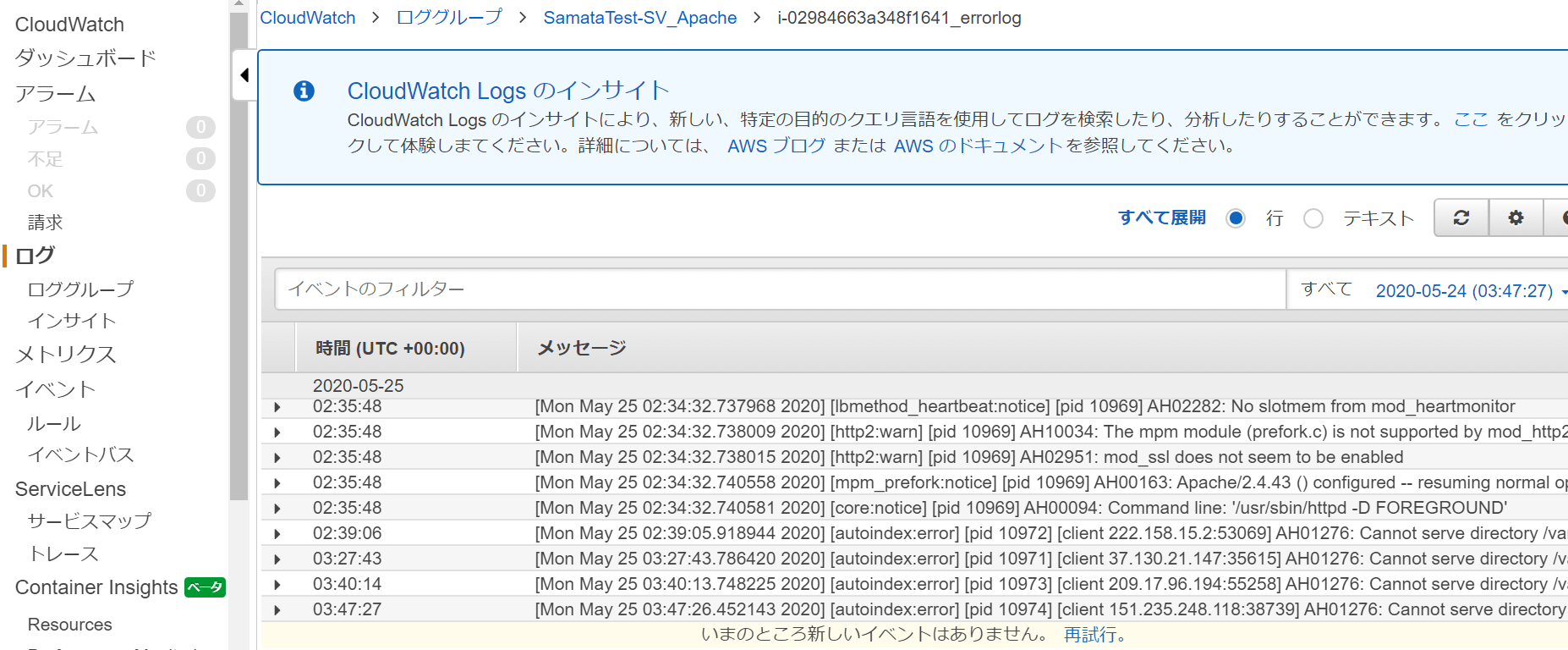This screenshot has height=650, width=1568.
Task: Open the 2020-05-24 (03:47:27) date dropdown
Action: coord(1470,291)
